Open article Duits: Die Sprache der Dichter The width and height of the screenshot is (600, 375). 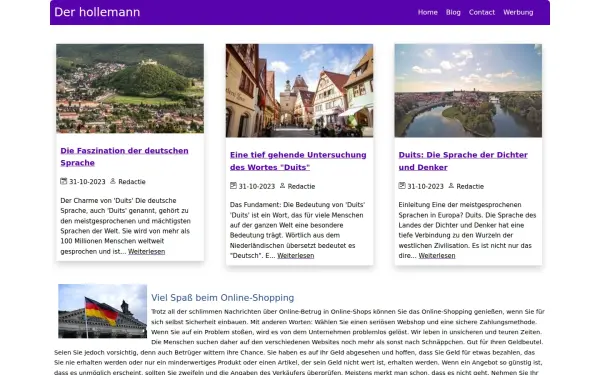pyautogui.click(x=463, y=161)
